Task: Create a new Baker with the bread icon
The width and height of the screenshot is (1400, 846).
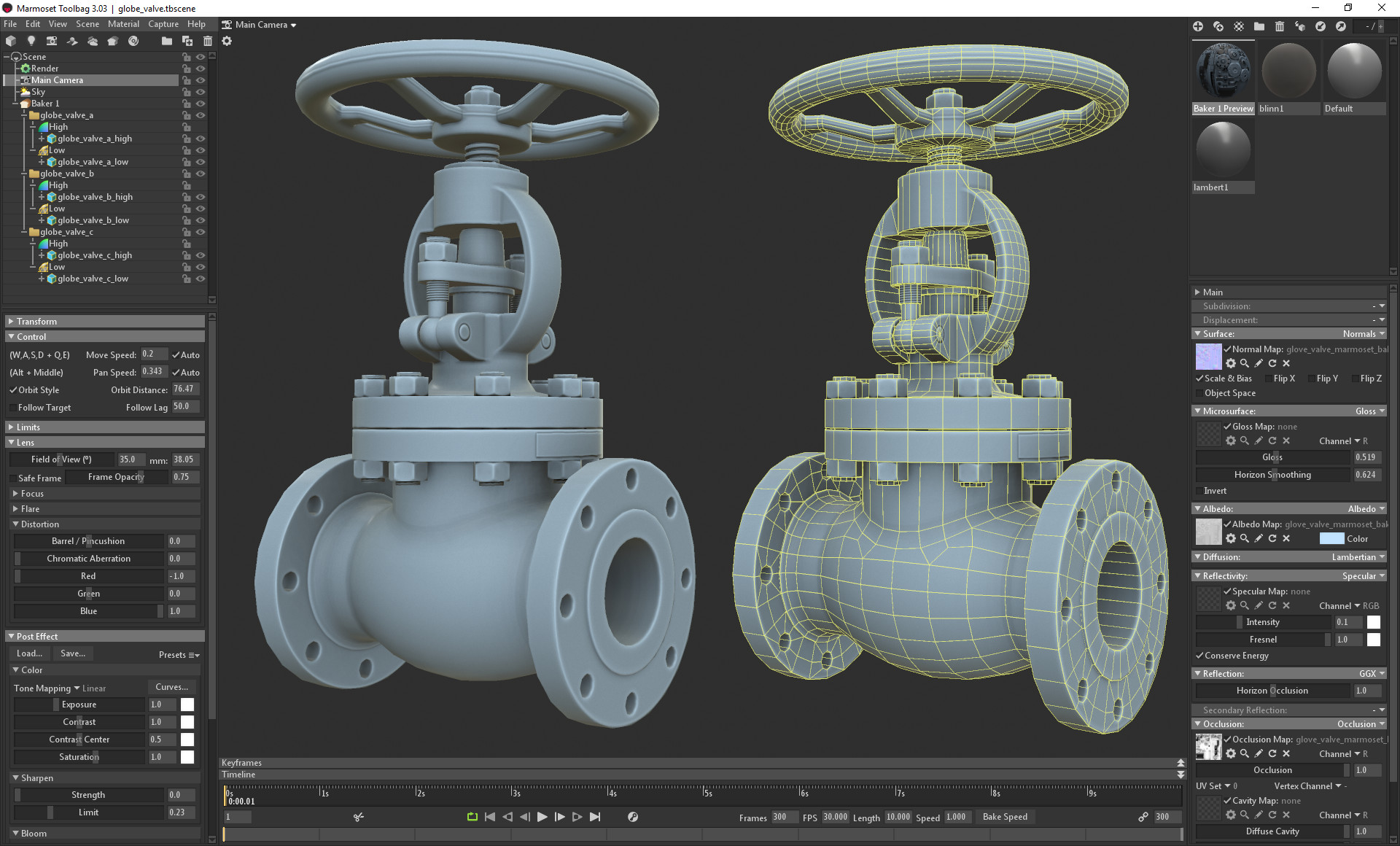Action: [x=112, y=41]
